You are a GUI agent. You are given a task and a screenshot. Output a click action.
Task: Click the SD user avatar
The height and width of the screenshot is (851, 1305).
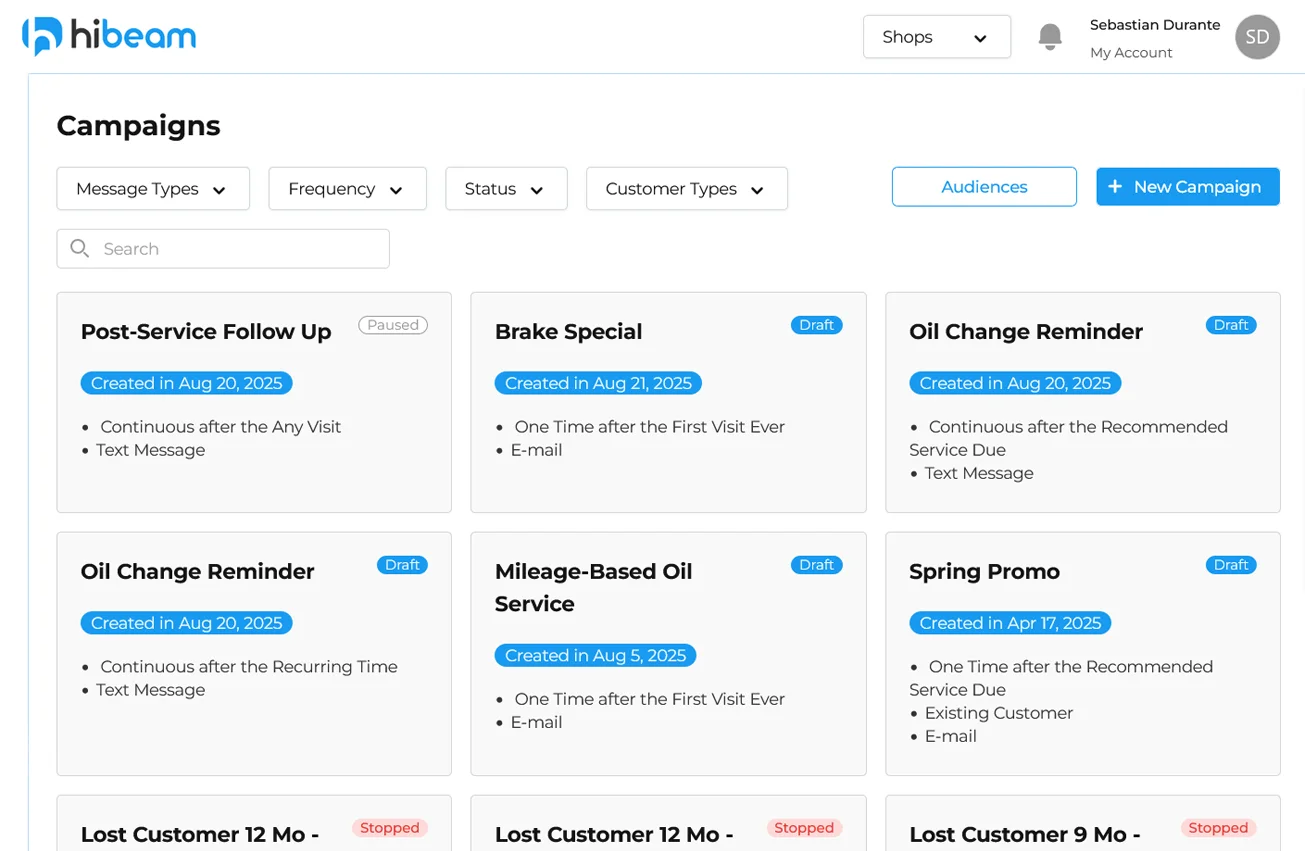pyautogui.click(x=1257, y=37)
